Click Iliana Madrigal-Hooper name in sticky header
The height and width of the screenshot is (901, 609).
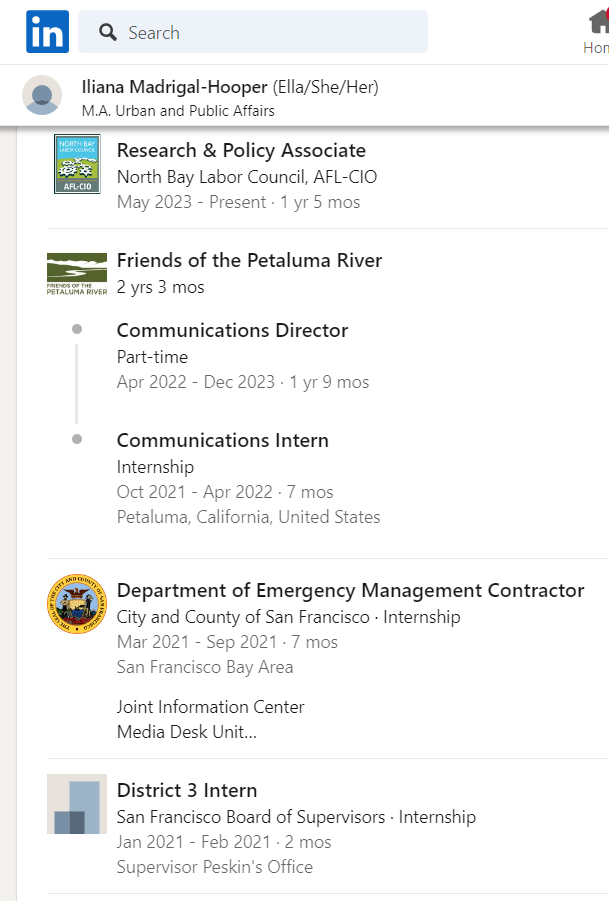coord(174,87)
